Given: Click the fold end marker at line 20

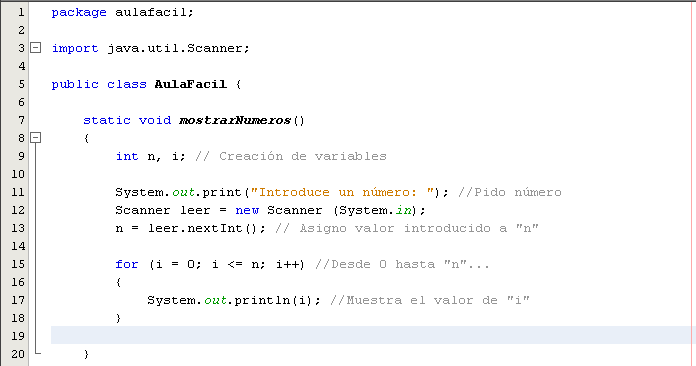Looking at the screenshot, I should click(x=37, y=351).
